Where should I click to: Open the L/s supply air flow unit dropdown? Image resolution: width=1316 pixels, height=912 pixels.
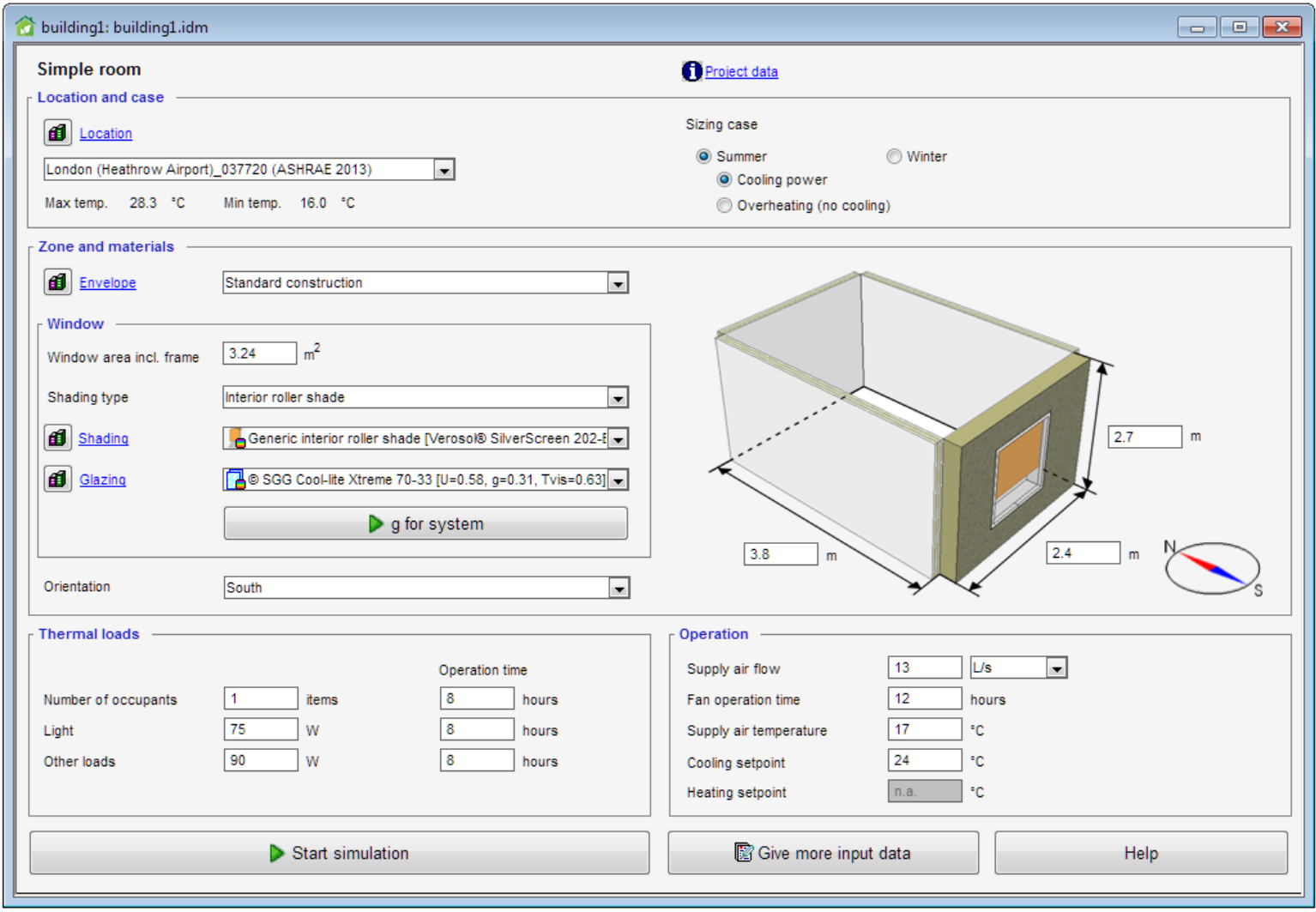coord(1056,667)
